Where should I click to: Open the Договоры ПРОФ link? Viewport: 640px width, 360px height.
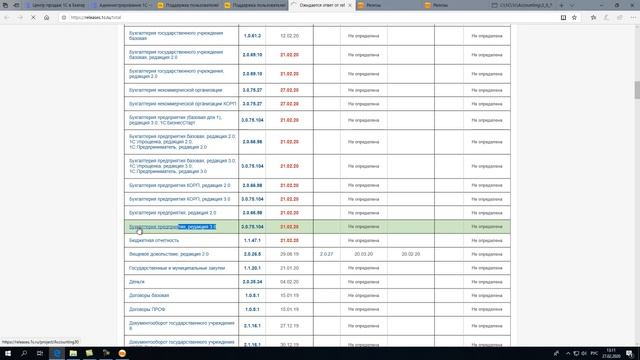[147, 309]
